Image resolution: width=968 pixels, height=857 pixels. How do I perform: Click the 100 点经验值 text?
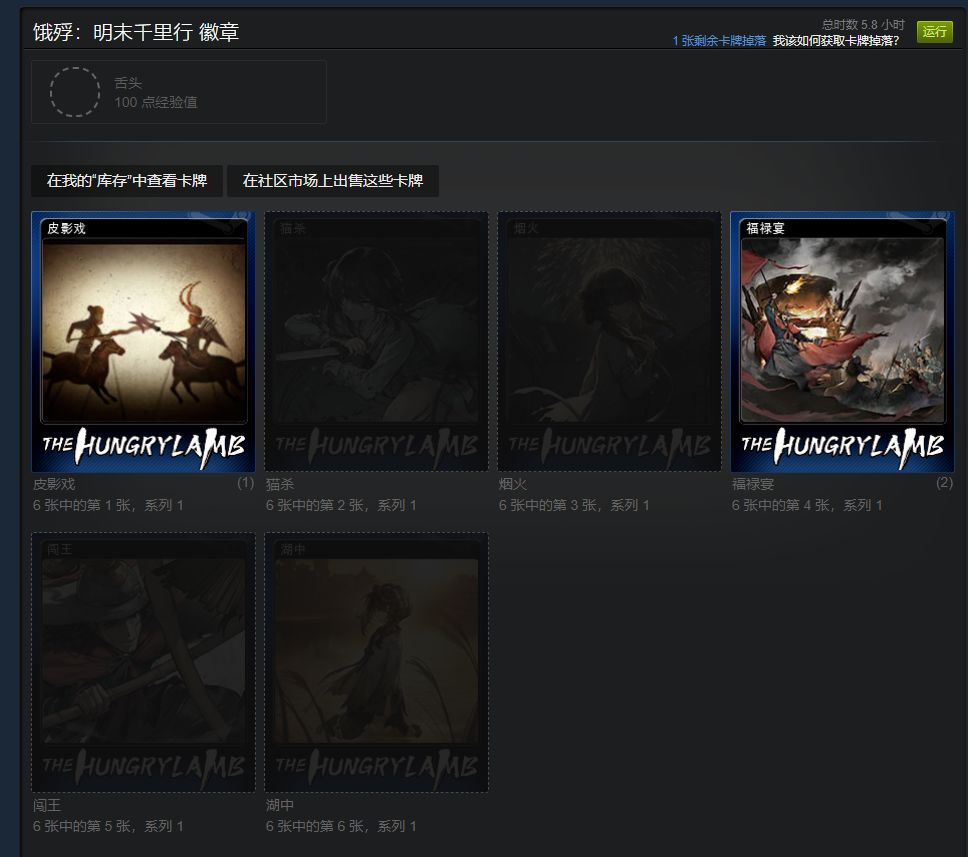pos(156,102)
